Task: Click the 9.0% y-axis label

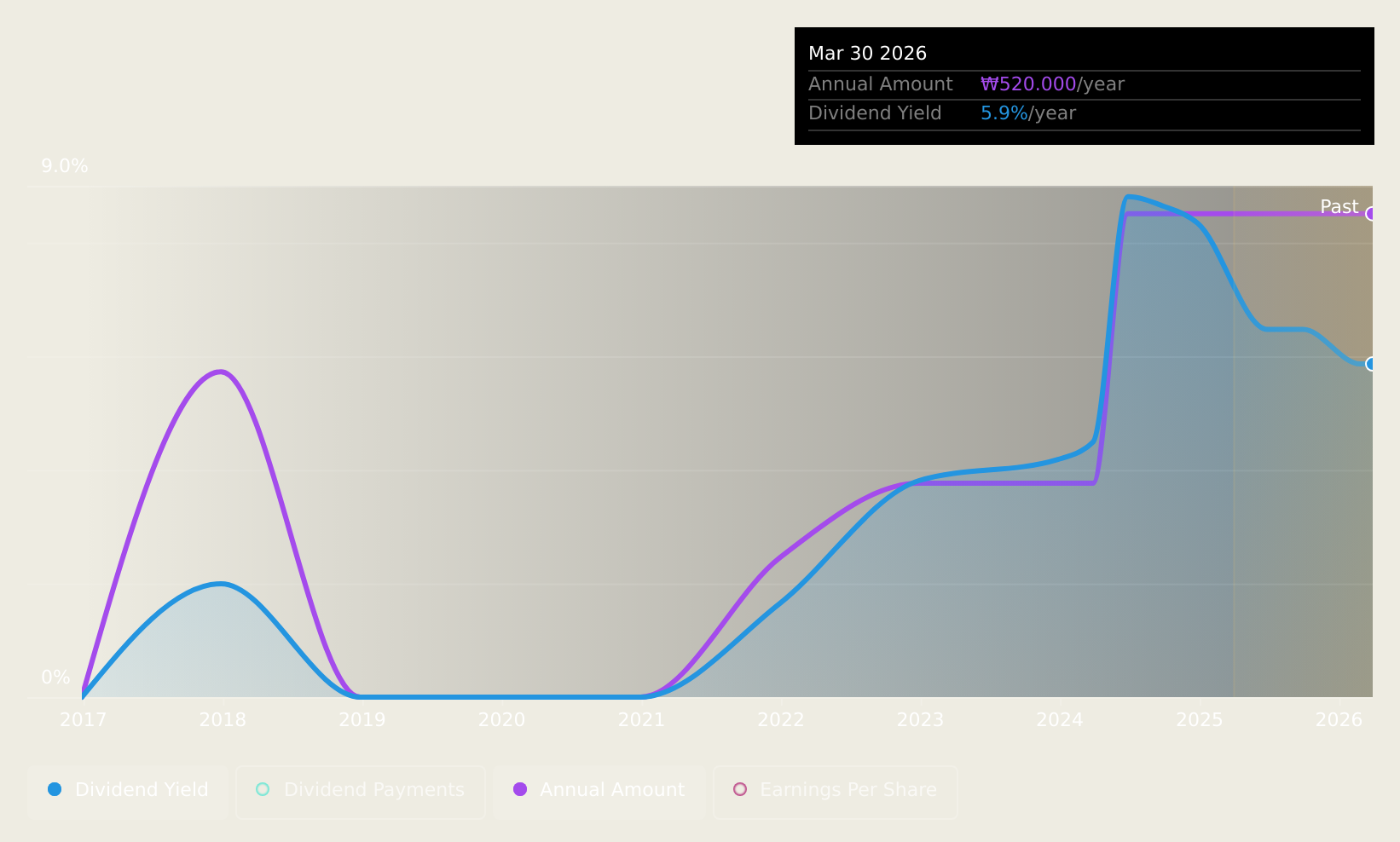Action: [65, 166]
